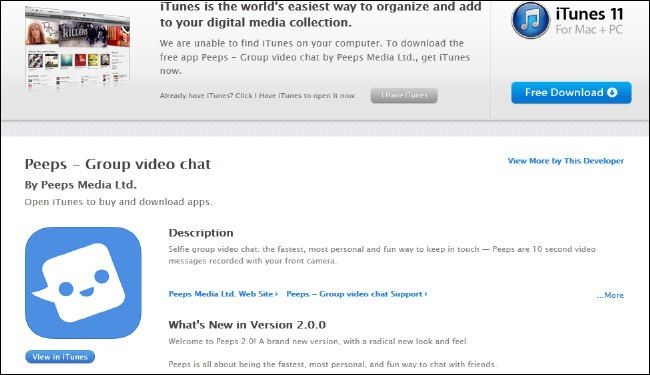The image size is (650, 375).
Task: Click the iTunes is the world's easiest way headline
Action: click(x=320, y=15)
